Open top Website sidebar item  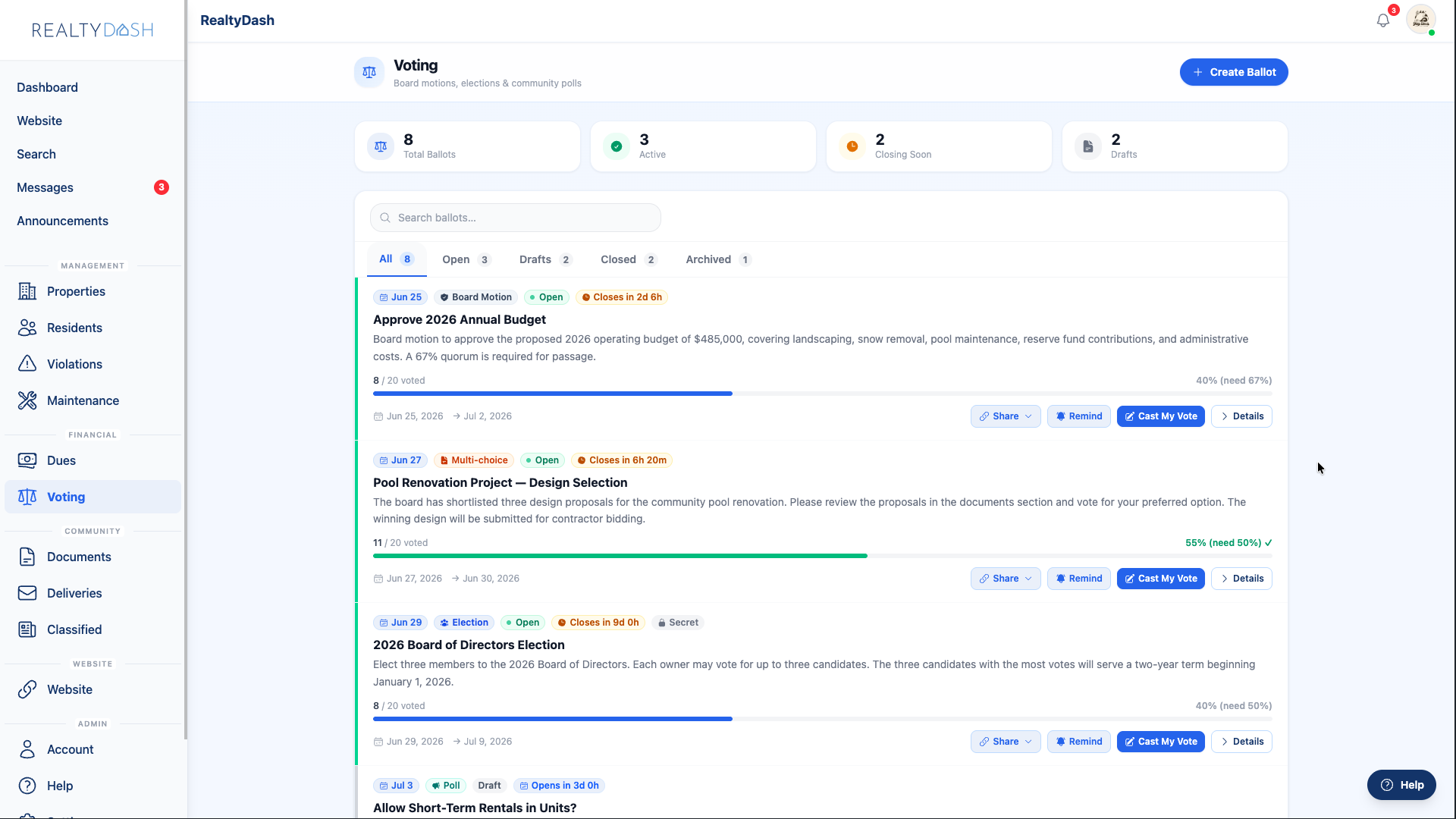(39, 121)
